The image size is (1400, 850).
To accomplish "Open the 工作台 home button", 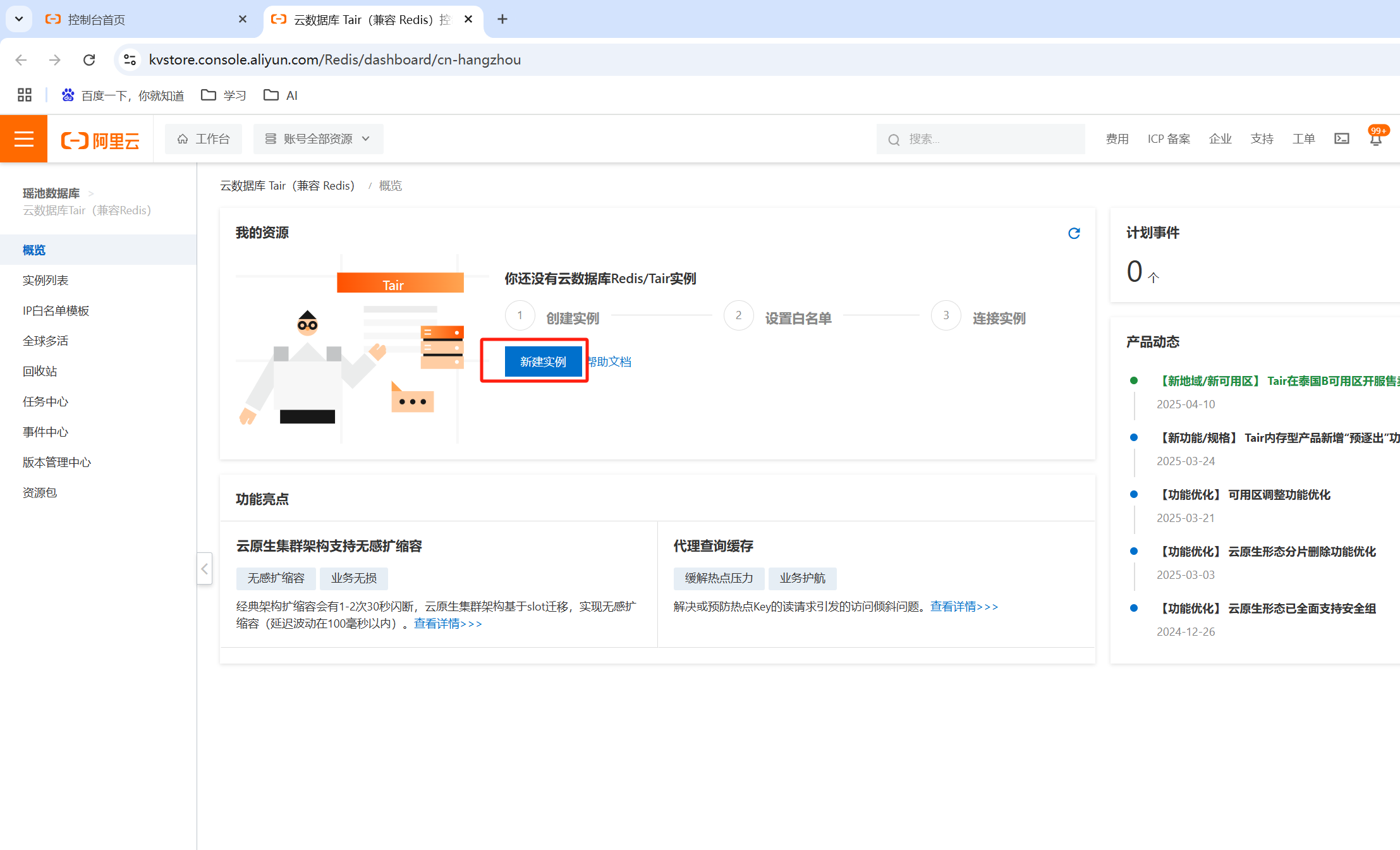I will click(x=204, y=139).
